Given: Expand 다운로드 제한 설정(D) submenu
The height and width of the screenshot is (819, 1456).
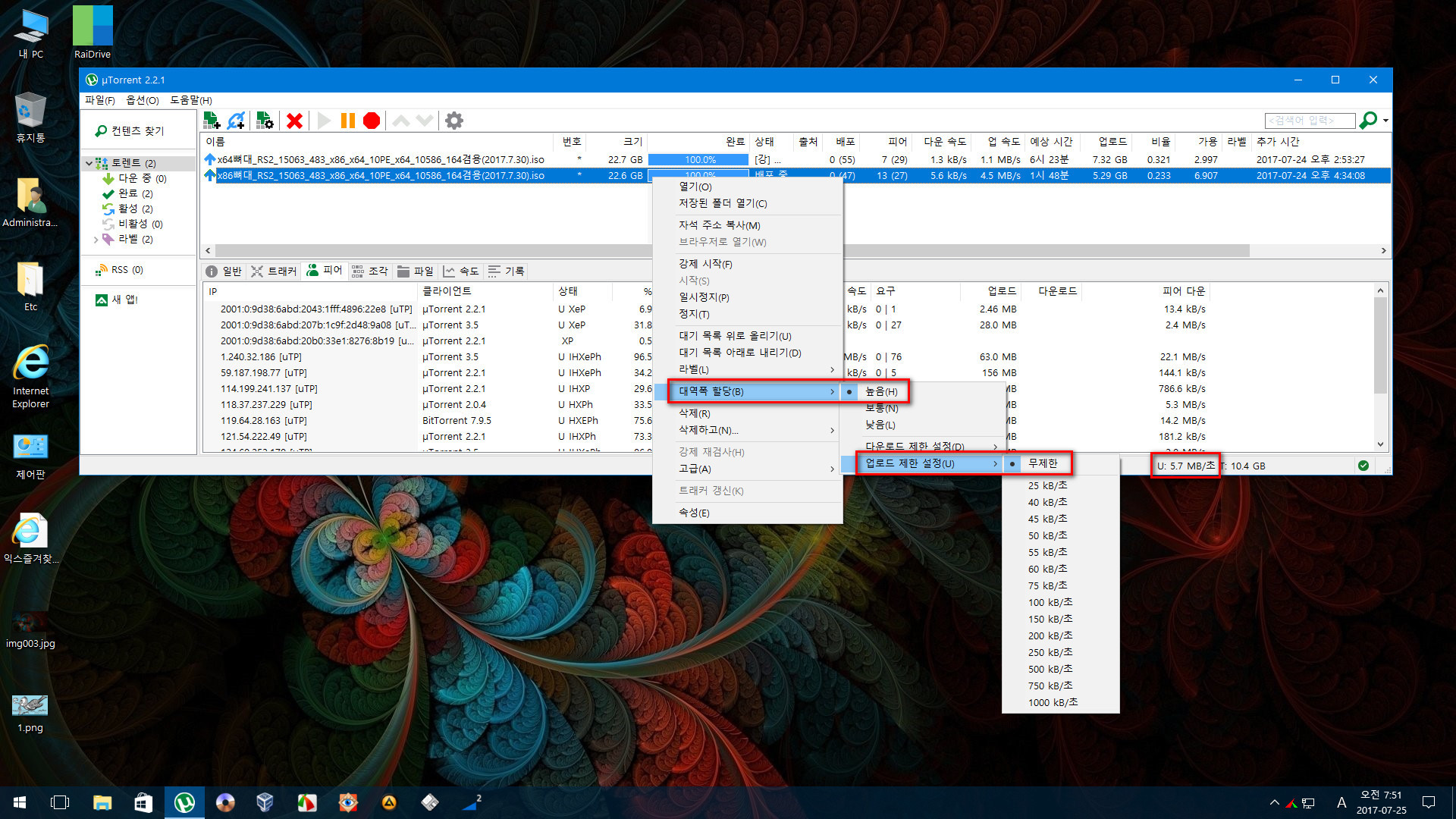Looking at the screenshot, I should [x=923, y=446].
